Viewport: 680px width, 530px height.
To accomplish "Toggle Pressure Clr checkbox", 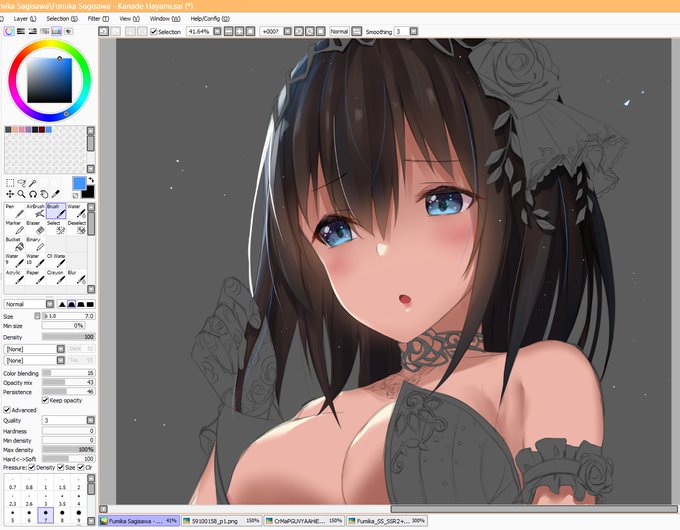I will click(81, 468).
